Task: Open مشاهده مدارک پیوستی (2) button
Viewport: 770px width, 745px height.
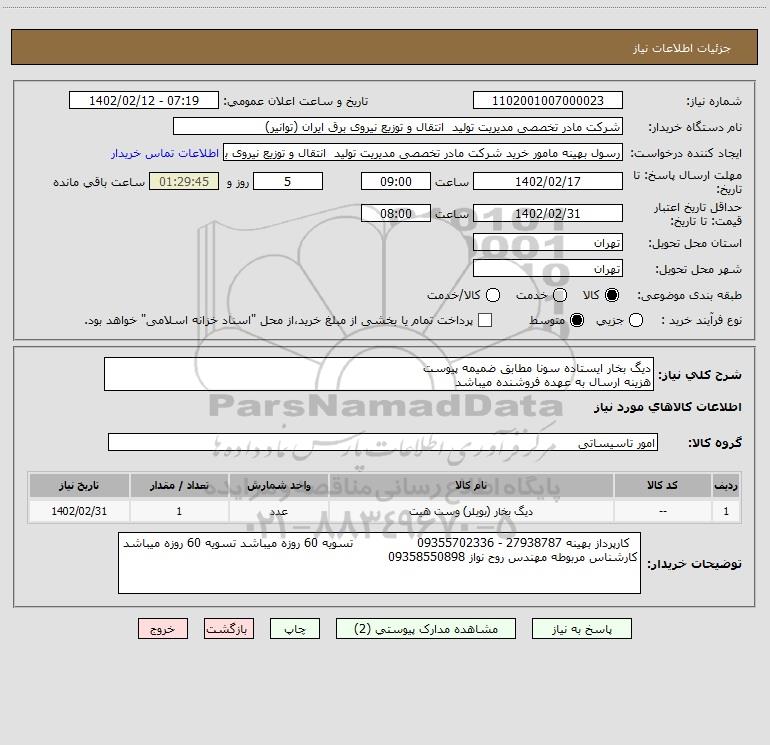Action: (x=426, y=629)
